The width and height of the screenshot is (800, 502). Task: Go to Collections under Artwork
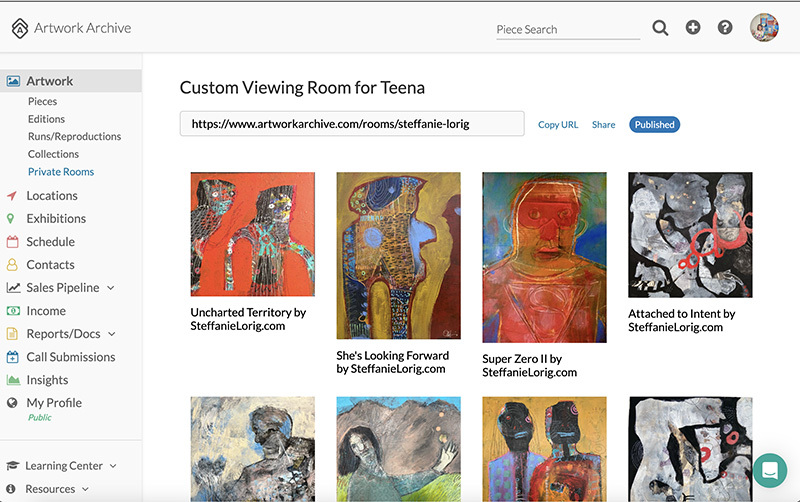coord(53,154)
